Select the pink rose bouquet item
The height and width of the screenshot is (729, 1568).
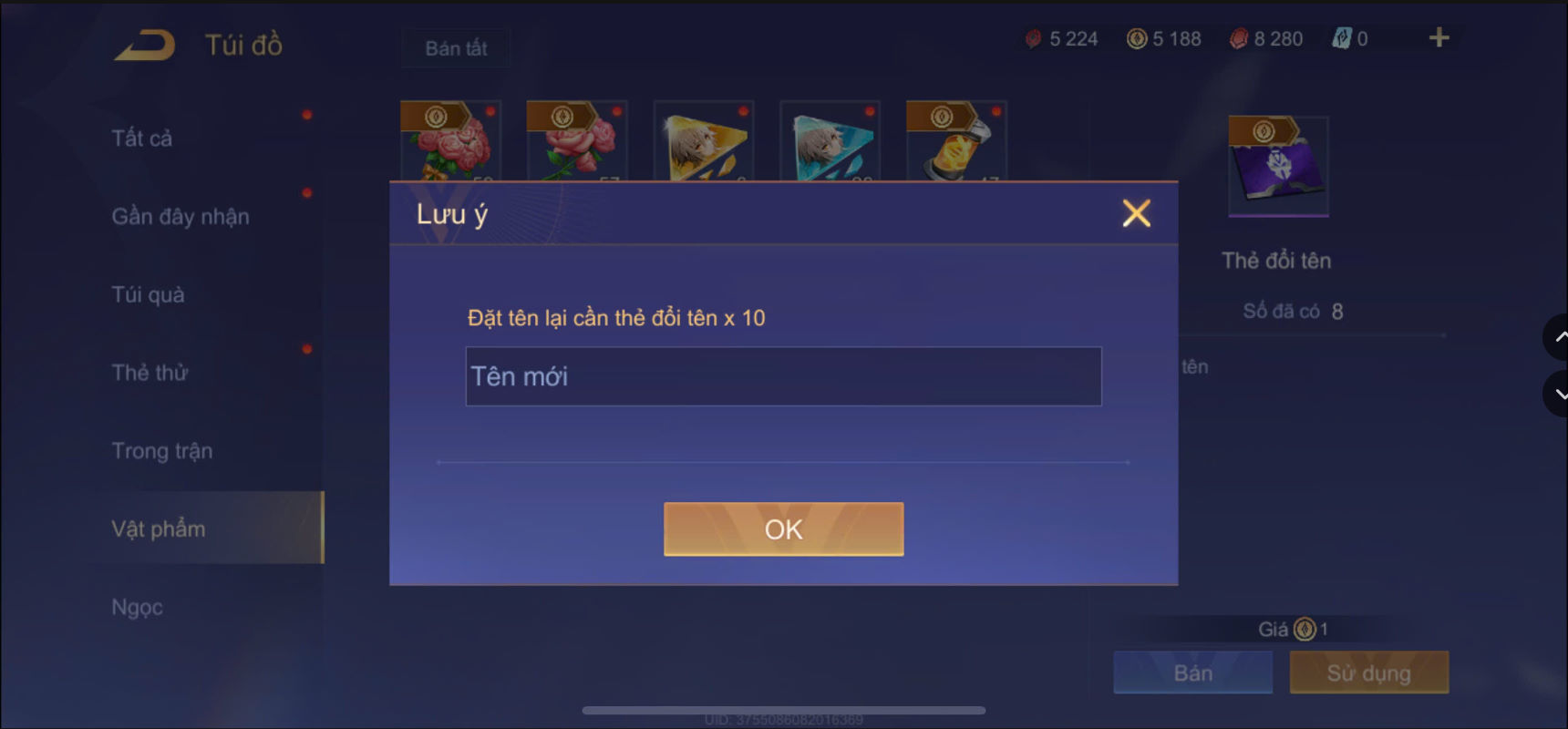click(450, 140)
